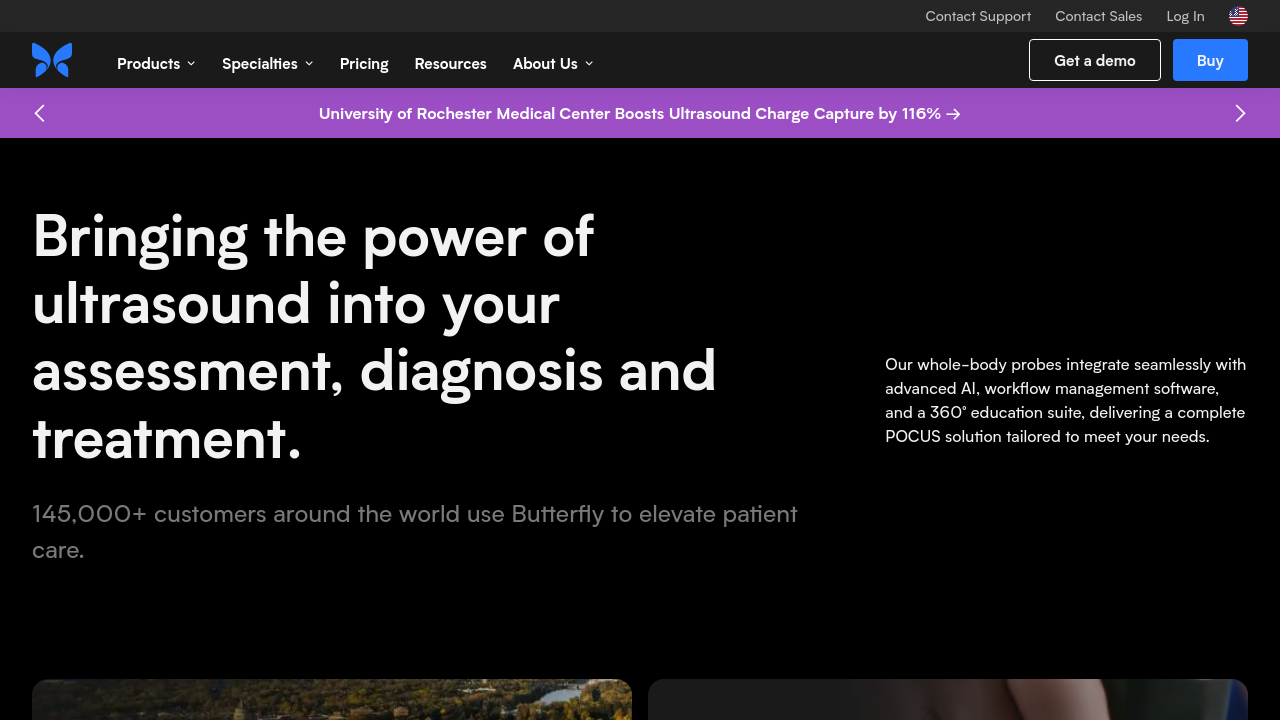The width and height of the screenshot is (1280, 720).
Task: Open the Contact Support link
Action: pos(978,16)
